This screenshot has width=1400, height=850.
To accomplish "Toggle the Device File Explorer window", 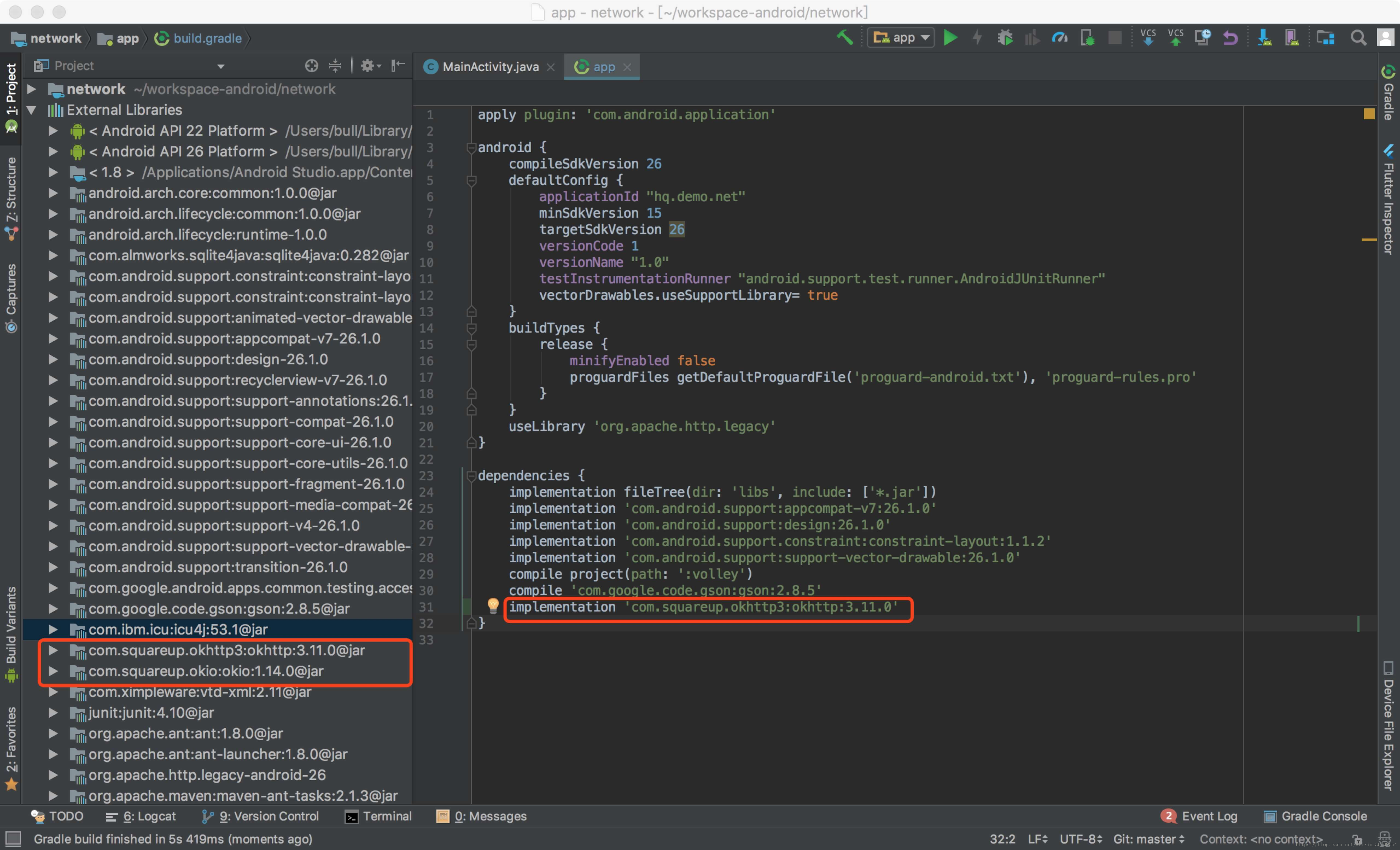I will [x=1388, y=726].
